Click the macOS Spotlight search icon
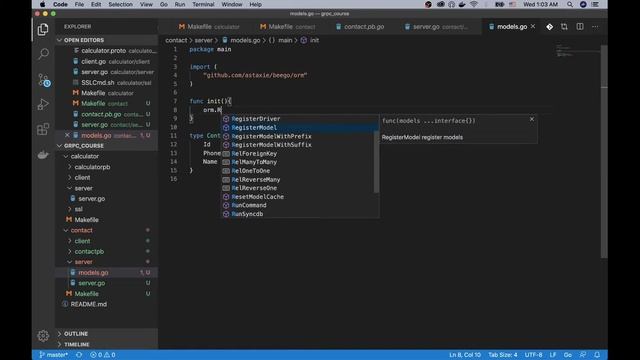Image resolution: width=640 pixels, height=360 pixels. 570,4
